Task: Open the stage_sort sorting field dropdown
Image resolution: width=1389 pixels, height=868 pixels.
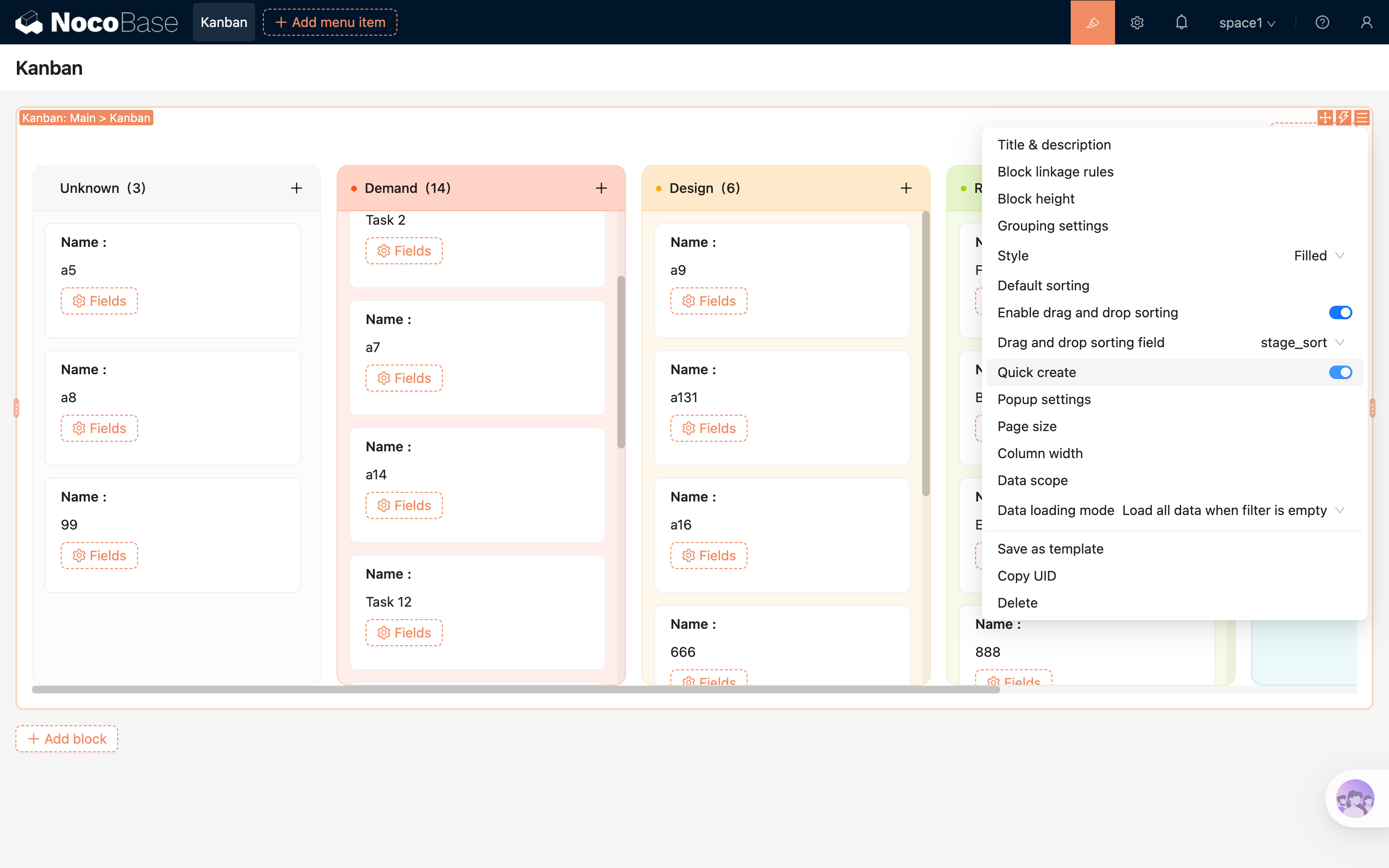Action: coord(1302,343)
